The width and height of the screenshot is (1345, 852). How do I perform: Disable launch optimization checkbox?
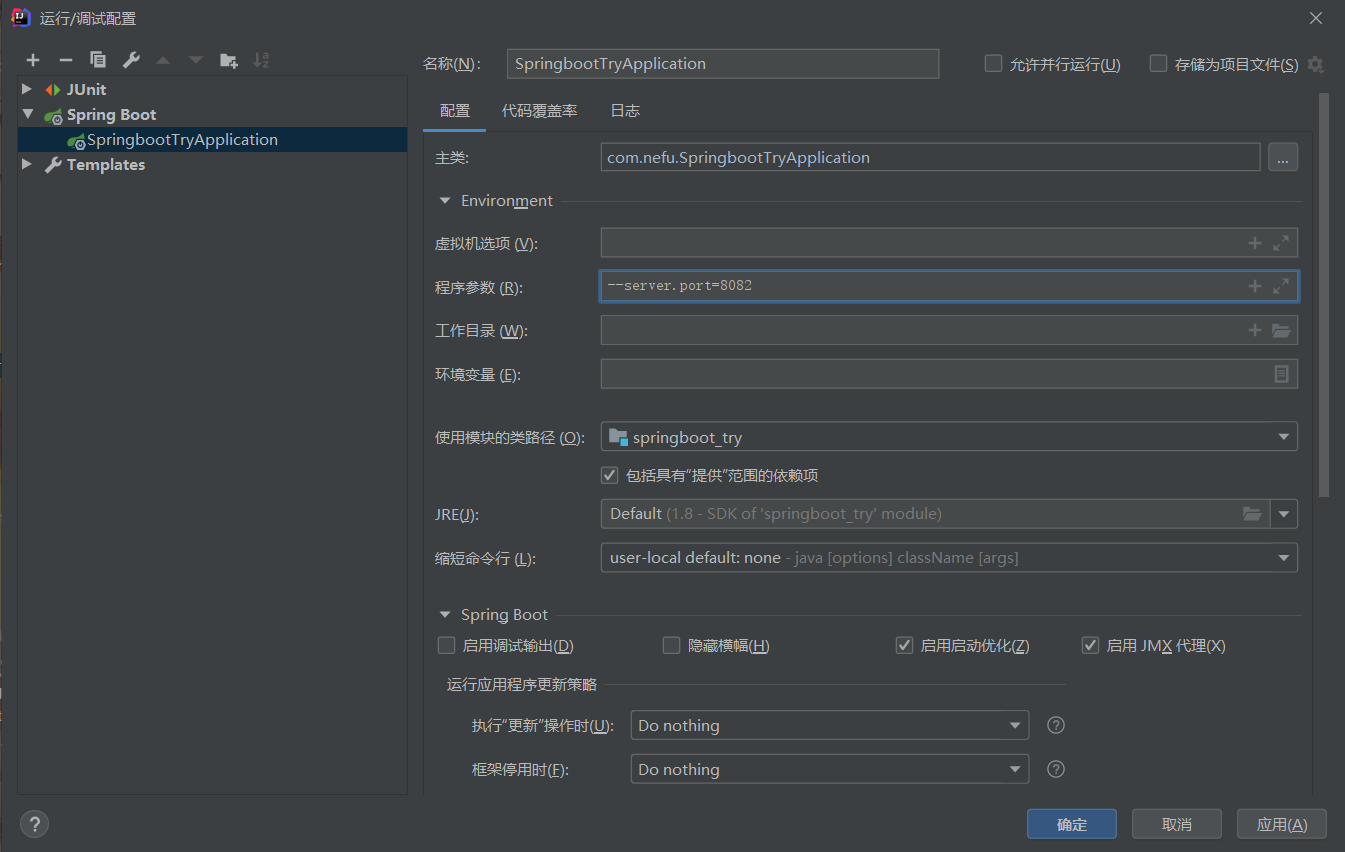click(x=904, y=645)
